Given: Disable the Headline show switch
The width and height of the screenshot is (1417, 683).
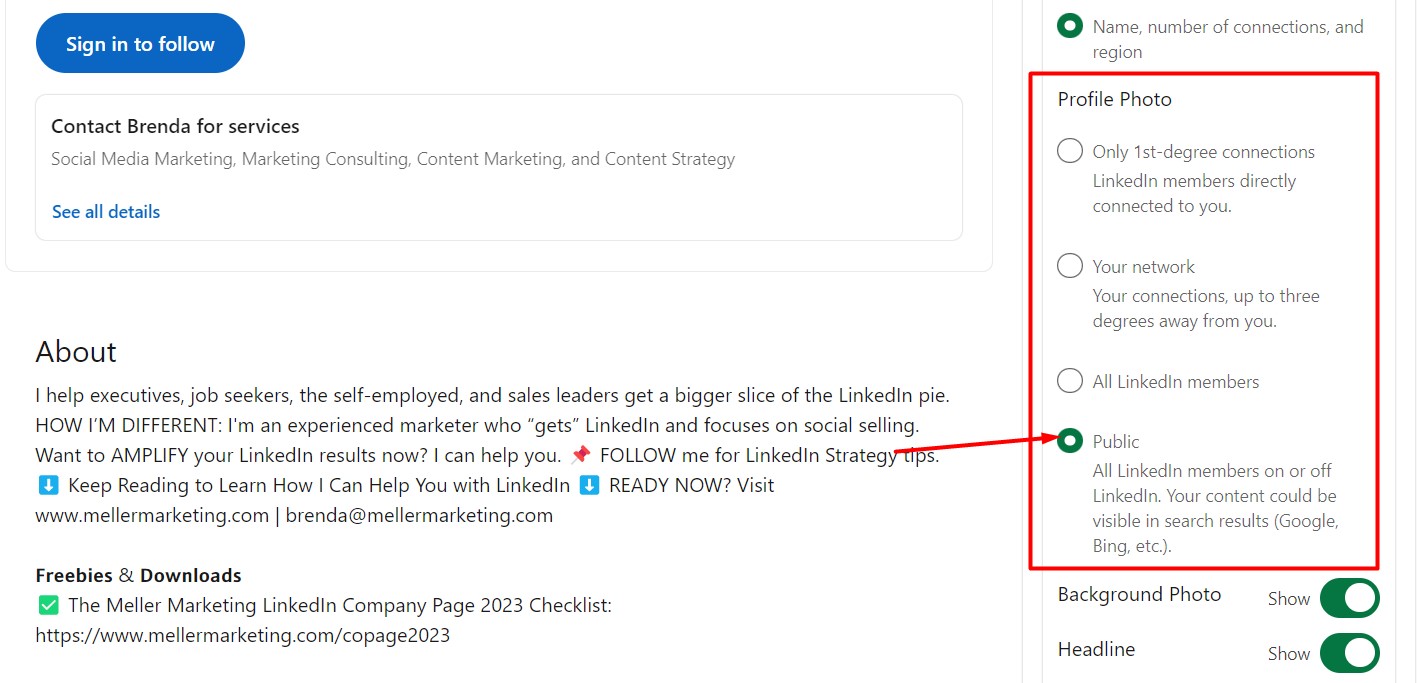Looking at the screenshot, I should pos(1349,653).
